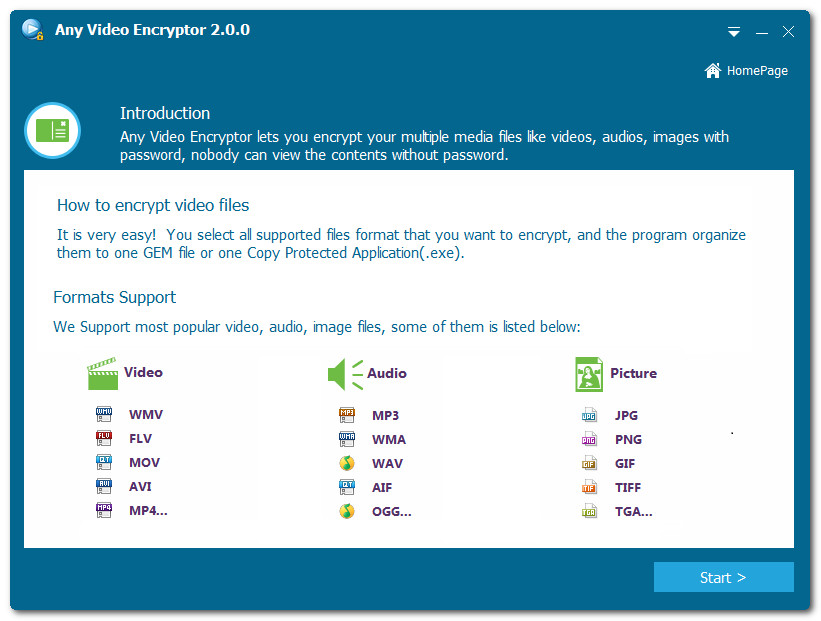Click the Video clapperboard icon
821x621 pixels.
point(102,373)
